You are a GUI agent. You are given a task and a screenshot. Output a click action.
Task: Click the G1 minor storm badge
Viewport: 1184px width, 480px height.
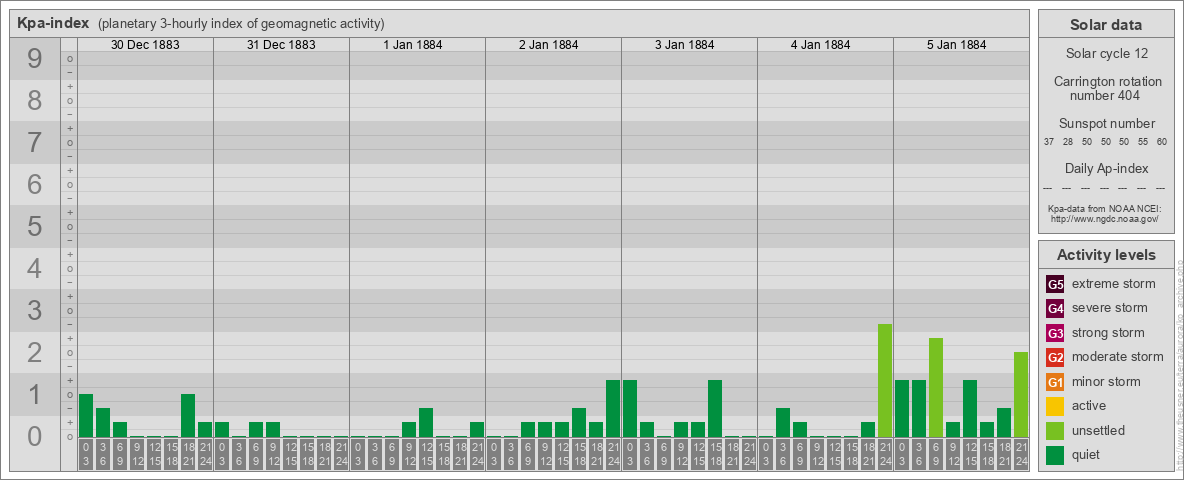[1055, 381]
